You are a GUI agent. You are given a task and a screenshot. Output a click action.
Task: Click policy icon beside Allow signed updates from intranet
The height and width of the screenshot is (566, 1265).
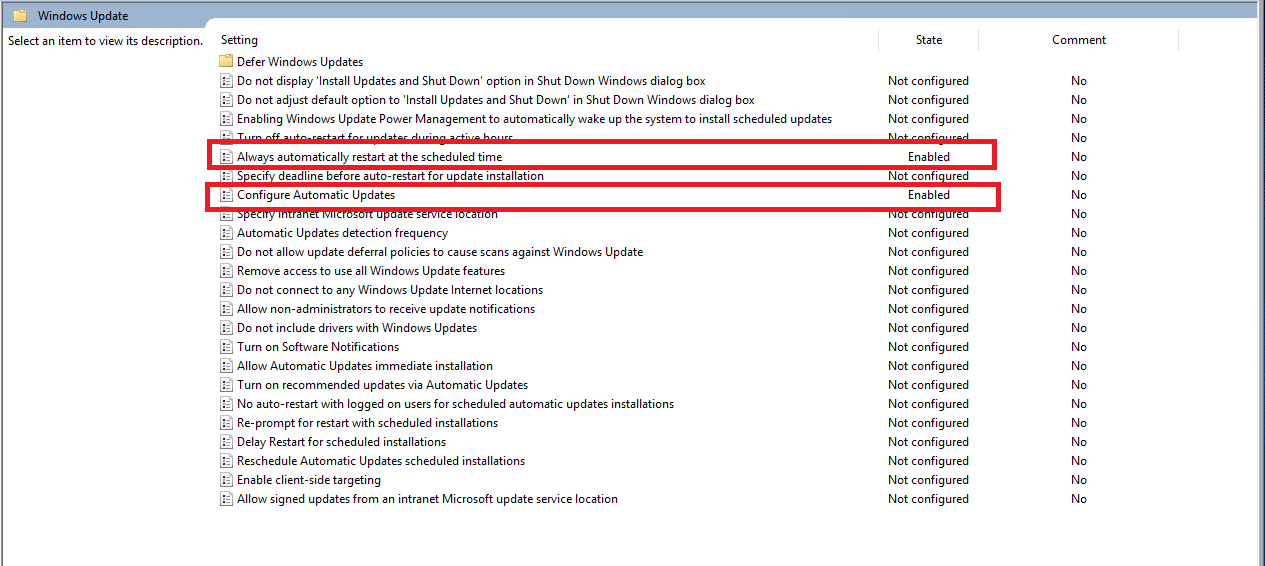(226, 499)
